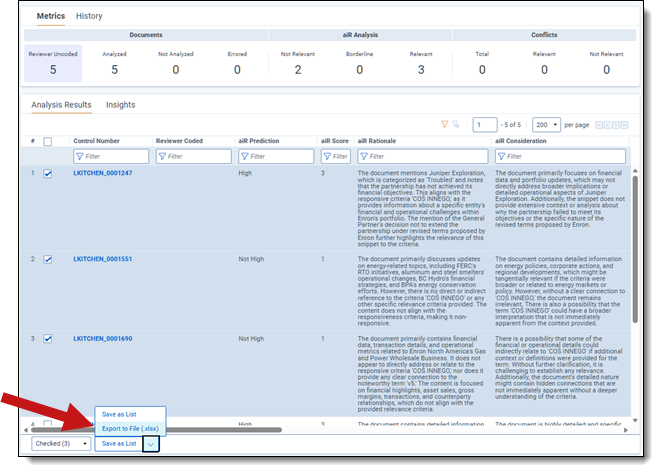Click the aiR Score filter field

[336, 157]
